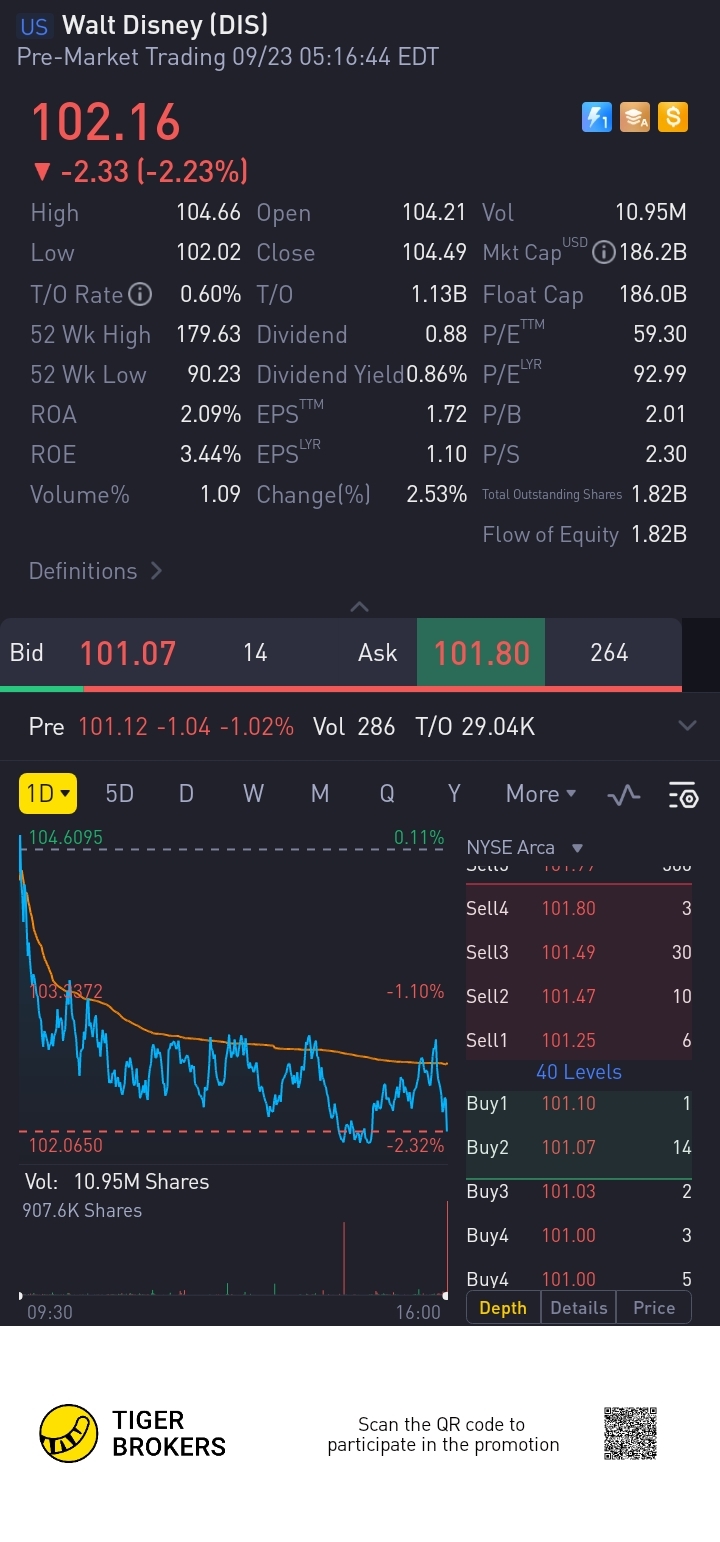
Task: Open chart settings list-gear icon
Action: 683,795
